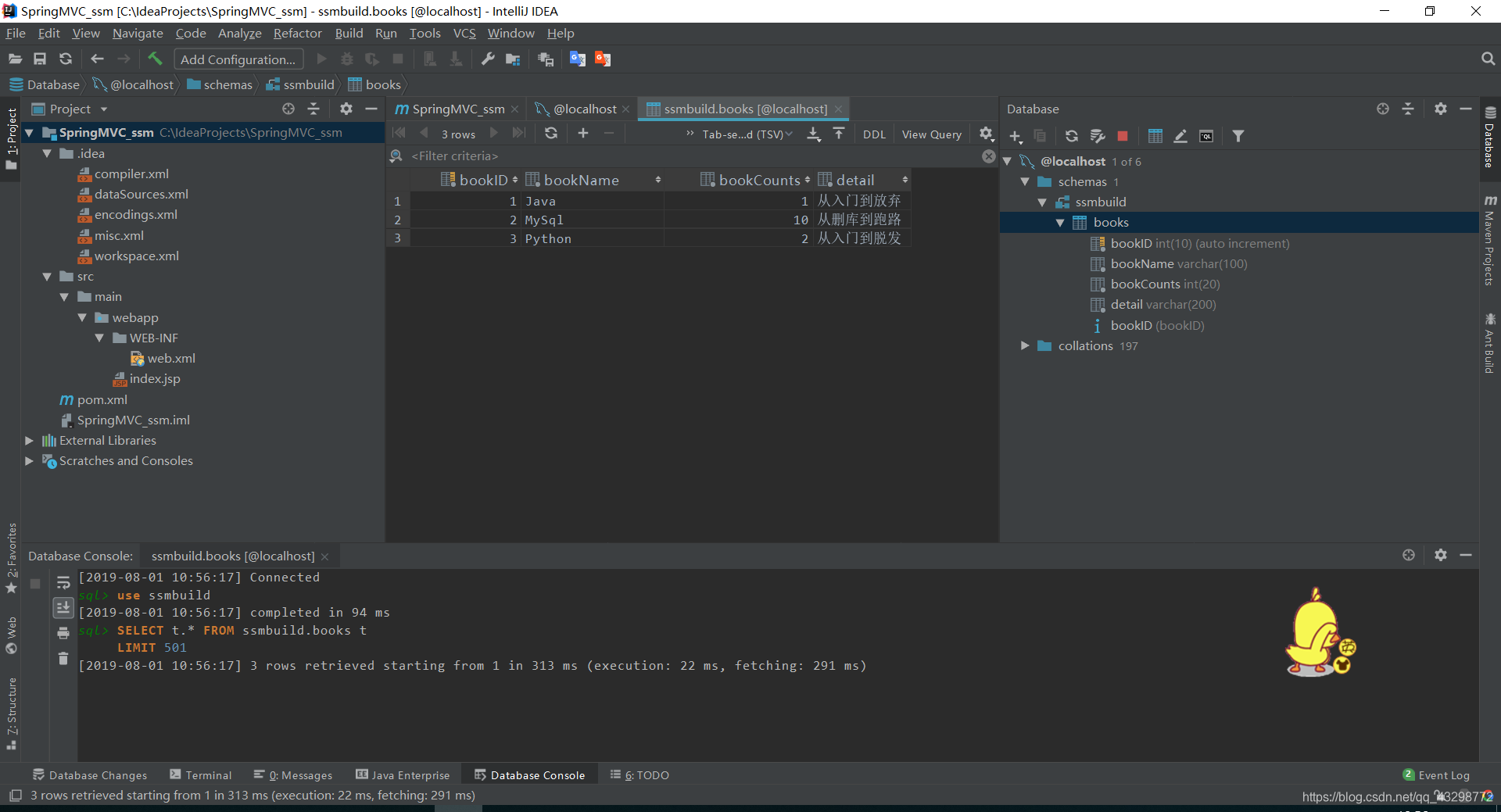Click the Edit Source pencil icon
1501x812 pixels.
pyautogui.click(x=1180, y=136)
